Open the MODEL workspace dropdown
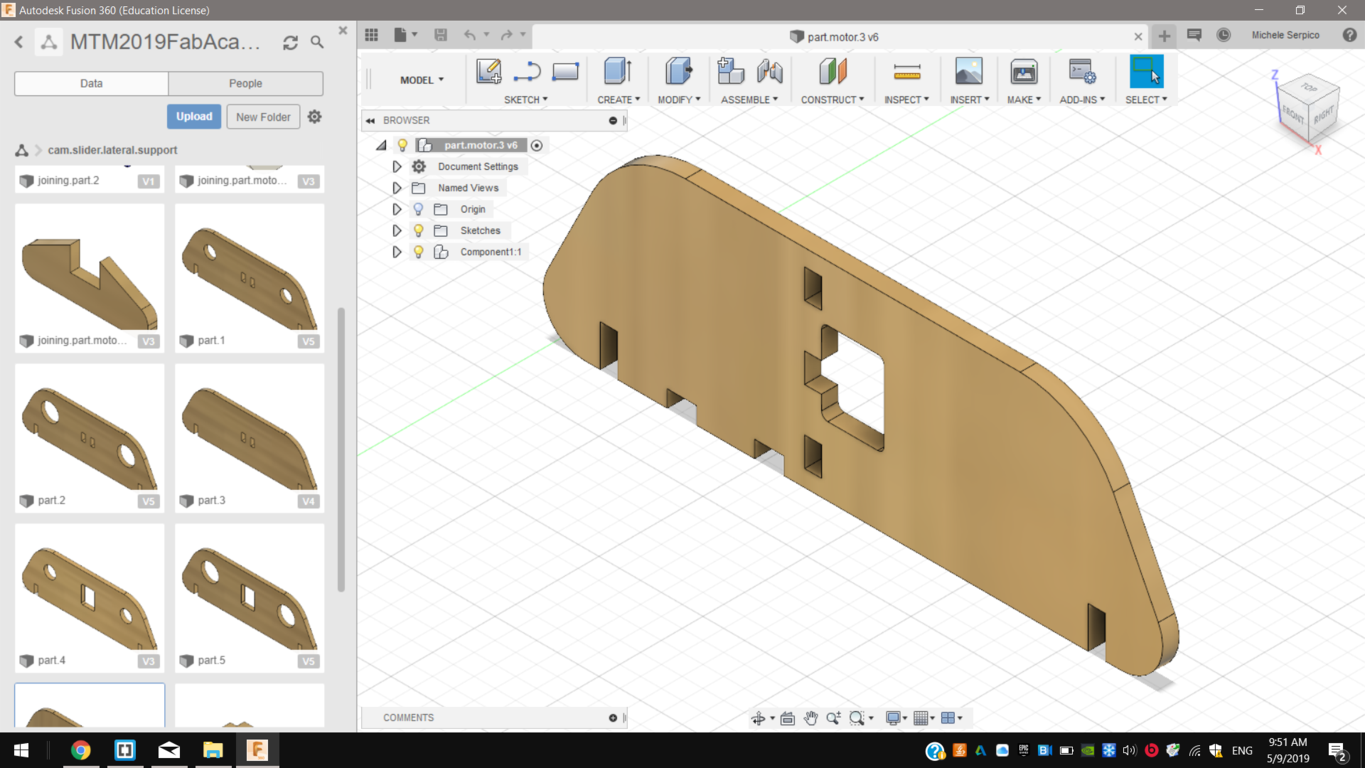The width and height of the screenshot is (1365, 768). (x=421, y=80)
